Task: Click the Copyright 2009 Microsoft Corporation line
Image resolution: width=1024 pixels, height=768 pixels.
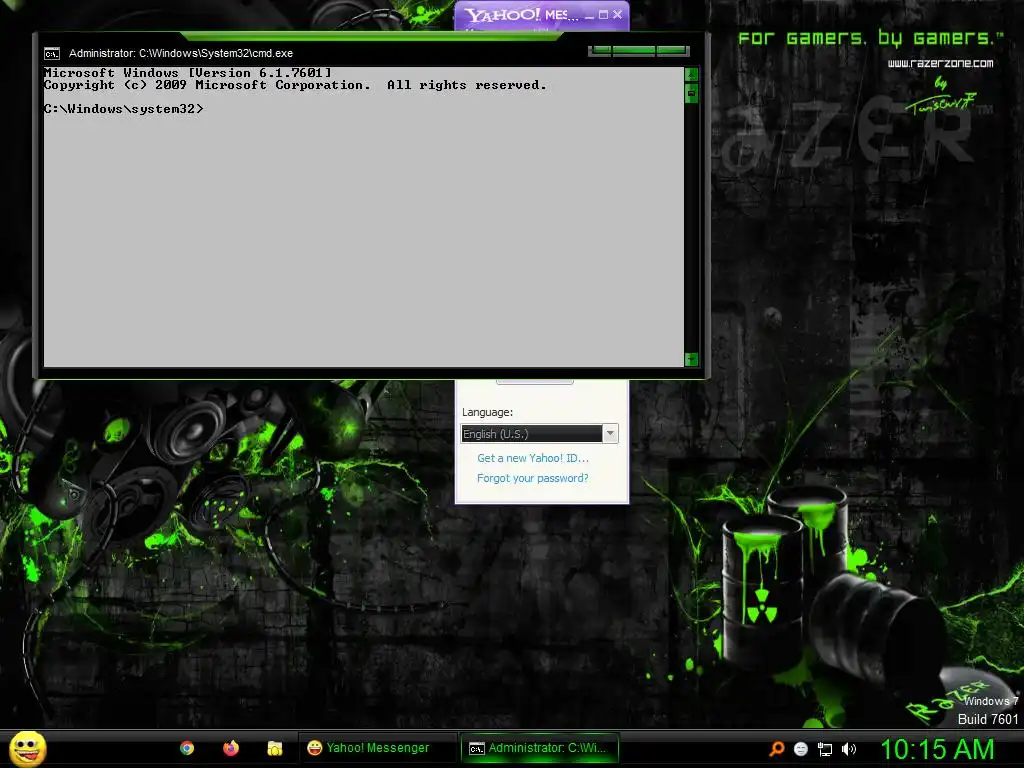Action: point(295,85)
